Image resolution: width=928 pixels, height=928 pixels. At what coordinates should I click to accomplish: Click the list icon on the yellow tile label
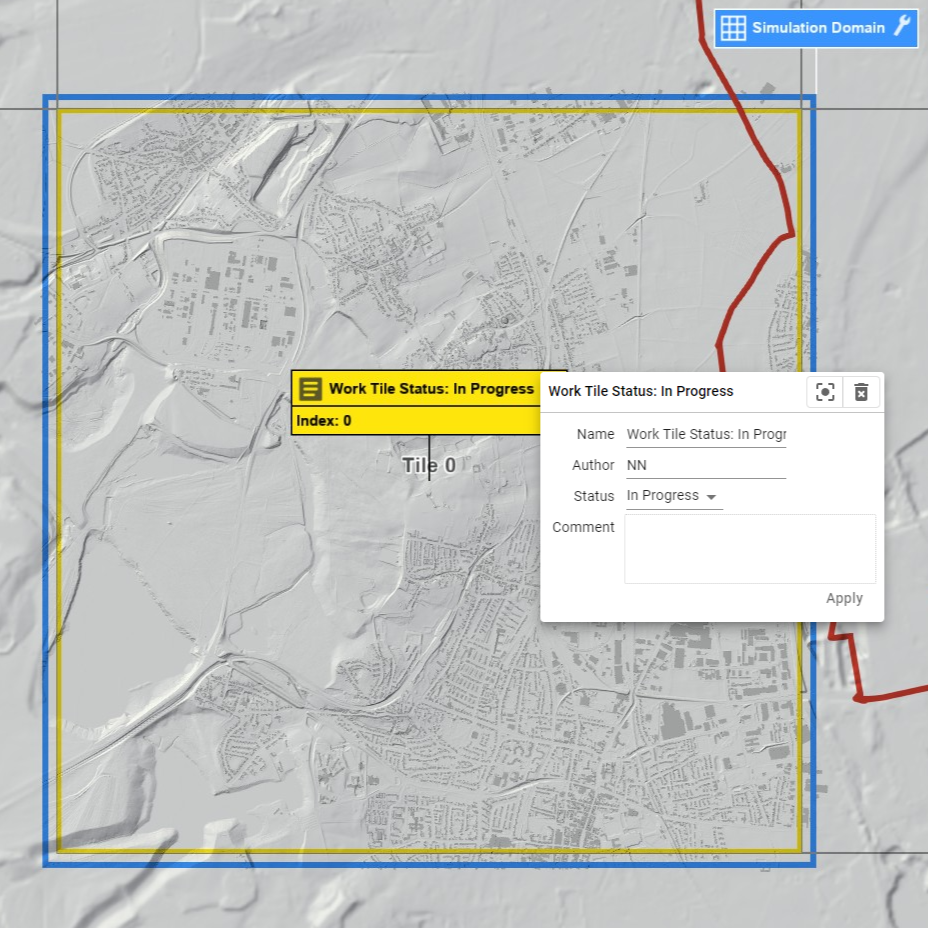[311, 389]
